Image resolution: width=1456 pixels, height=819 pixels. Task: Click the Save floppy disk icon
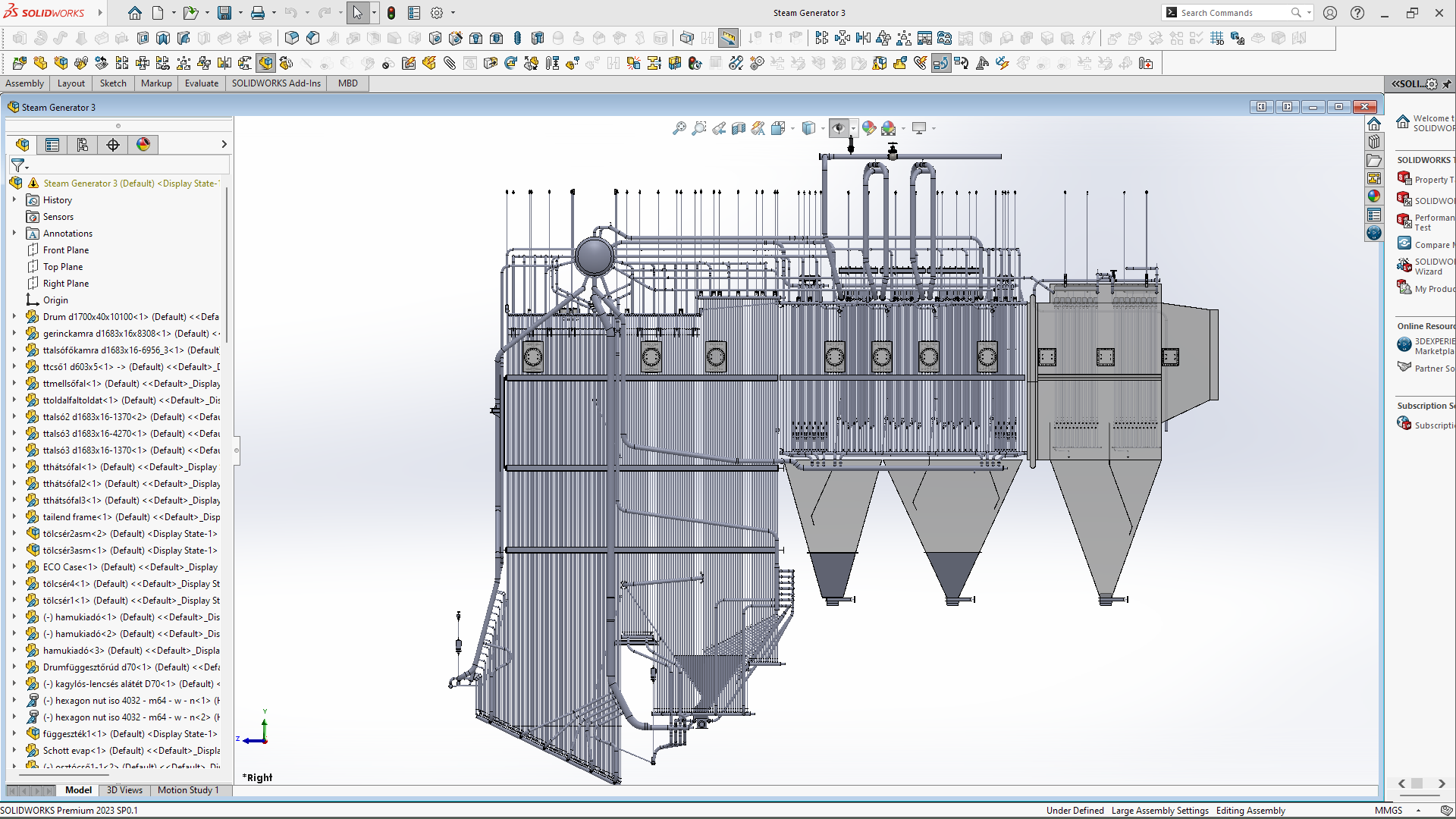pos(224,13)
